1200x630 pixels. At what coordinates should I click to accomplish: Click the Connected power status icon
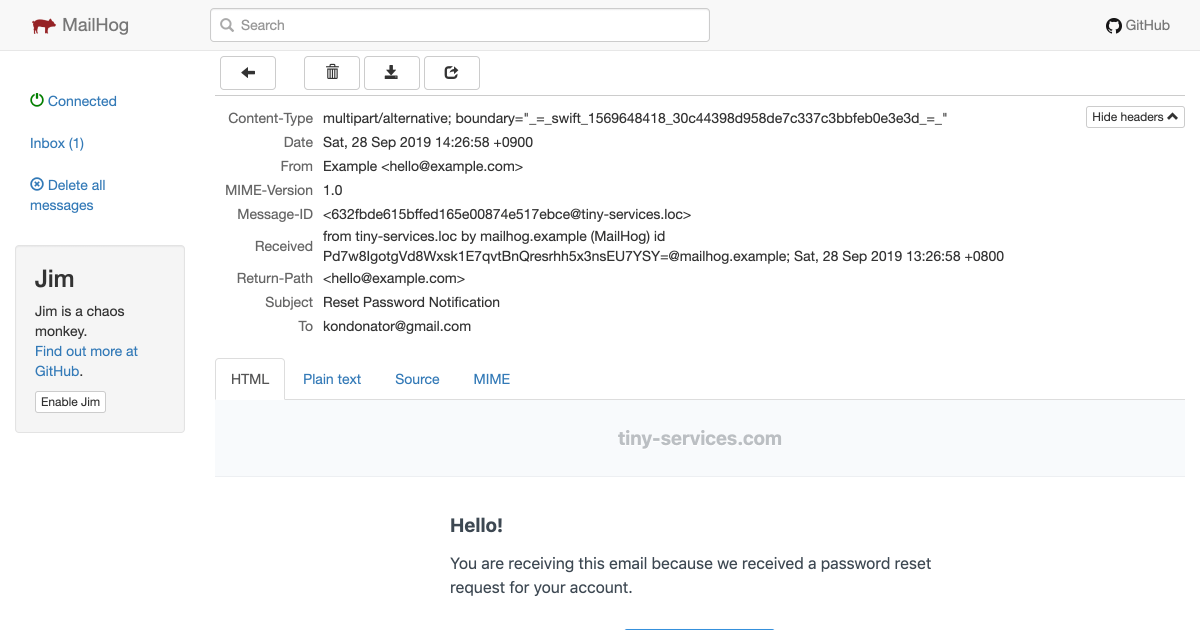pyautogui.click(x=36, y=100)
